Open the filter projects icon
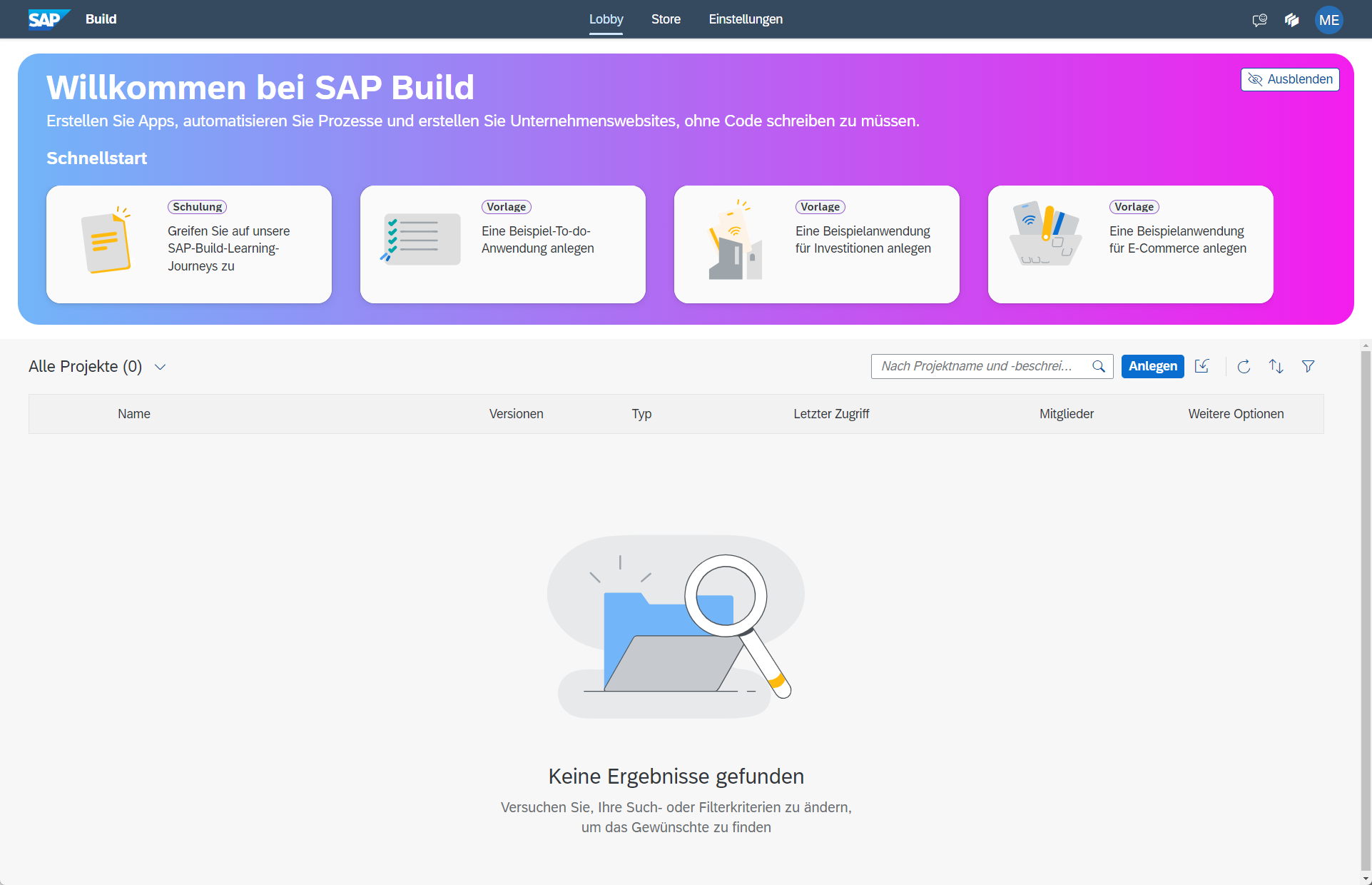This screenshot has height=885, width=1372. click(1308, 366)
